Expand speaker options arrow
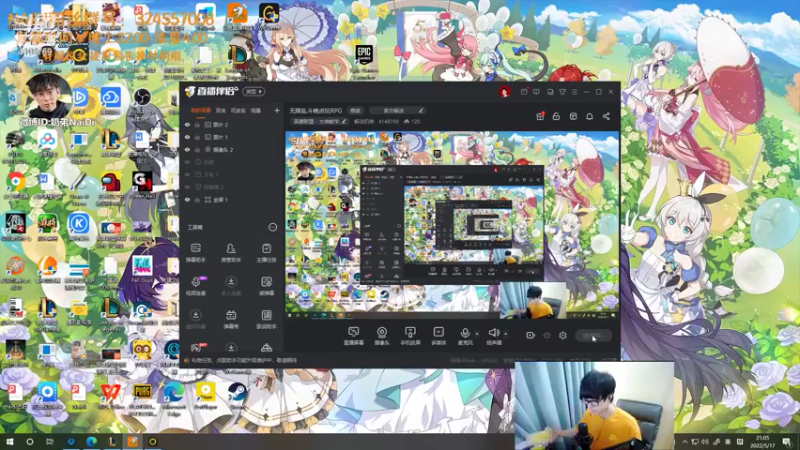 (x=506, y=334)
